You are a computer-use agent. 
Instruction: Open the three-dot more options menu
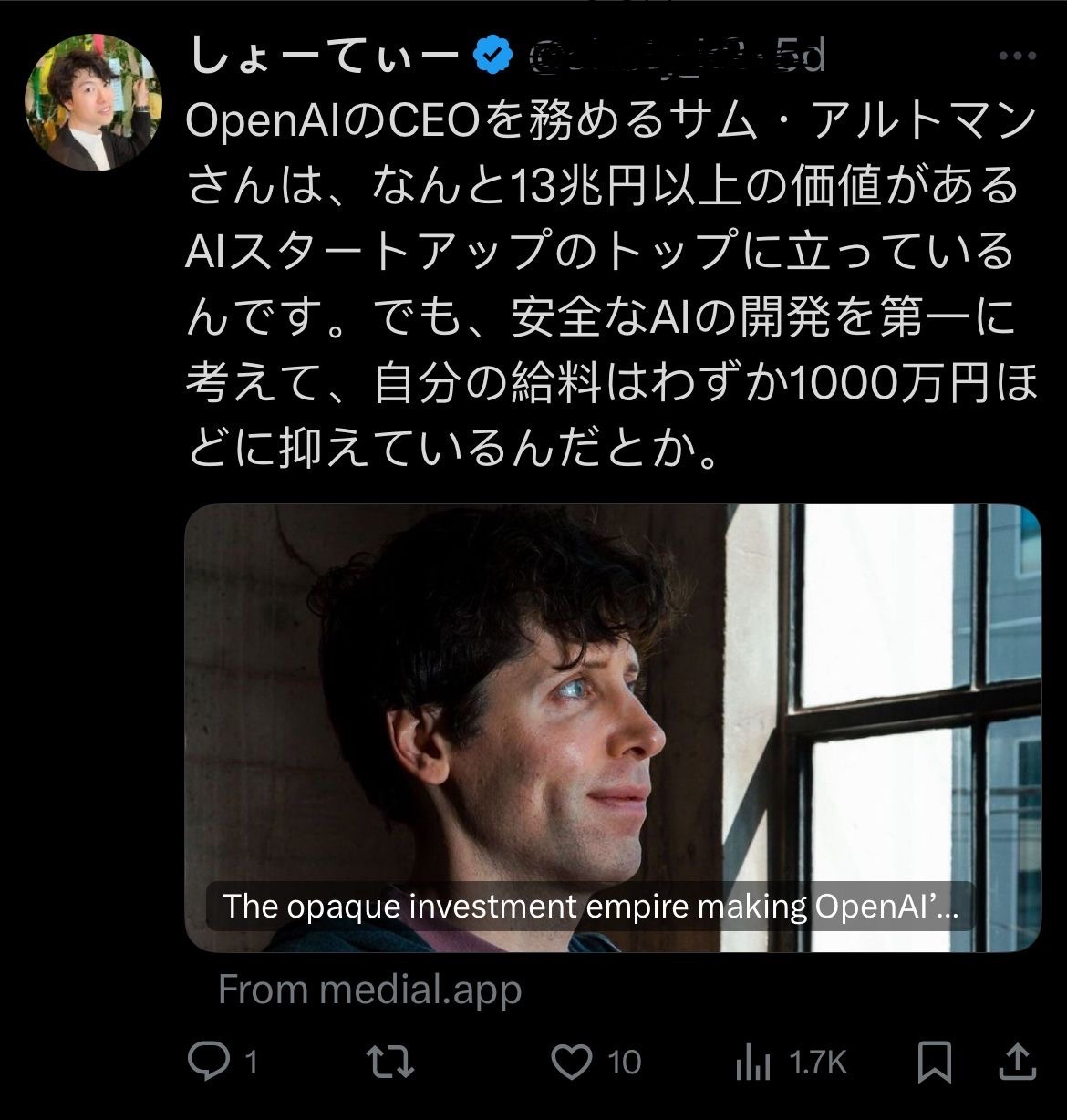click(x=1018, y=57)
